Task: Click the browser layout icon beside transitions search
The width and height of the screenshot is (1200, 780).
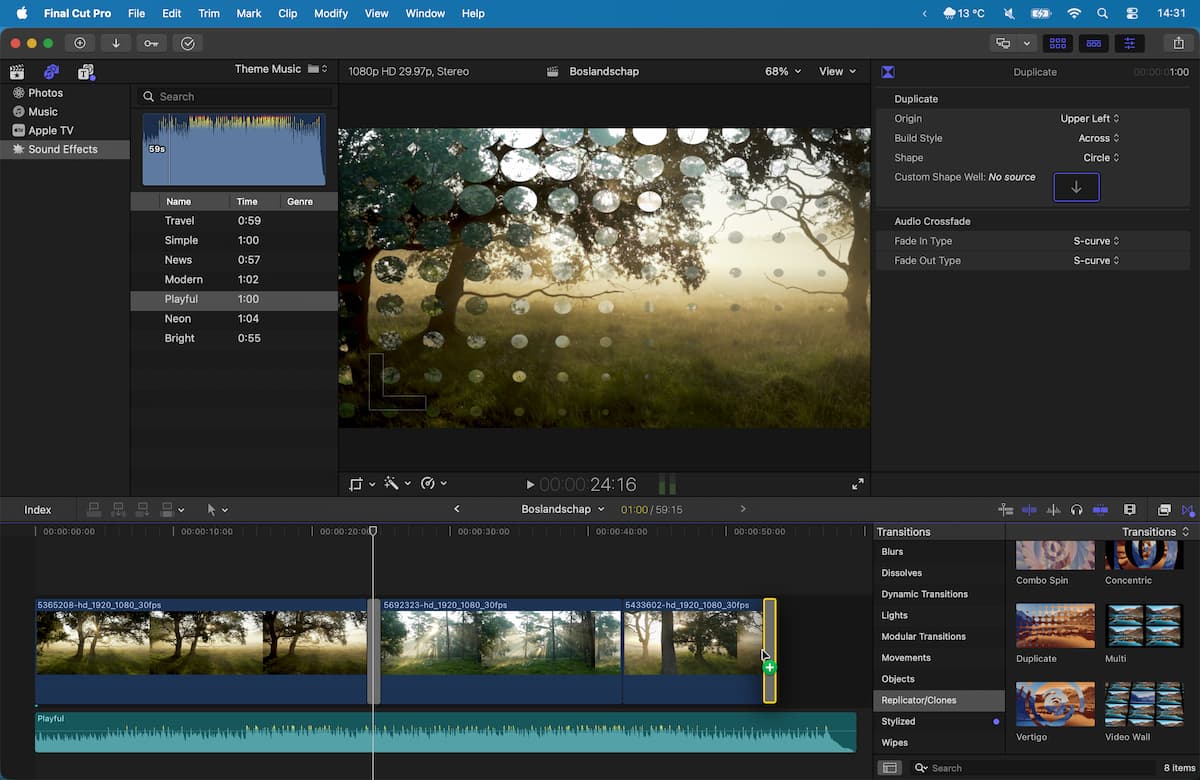Action: pos(889,768)
